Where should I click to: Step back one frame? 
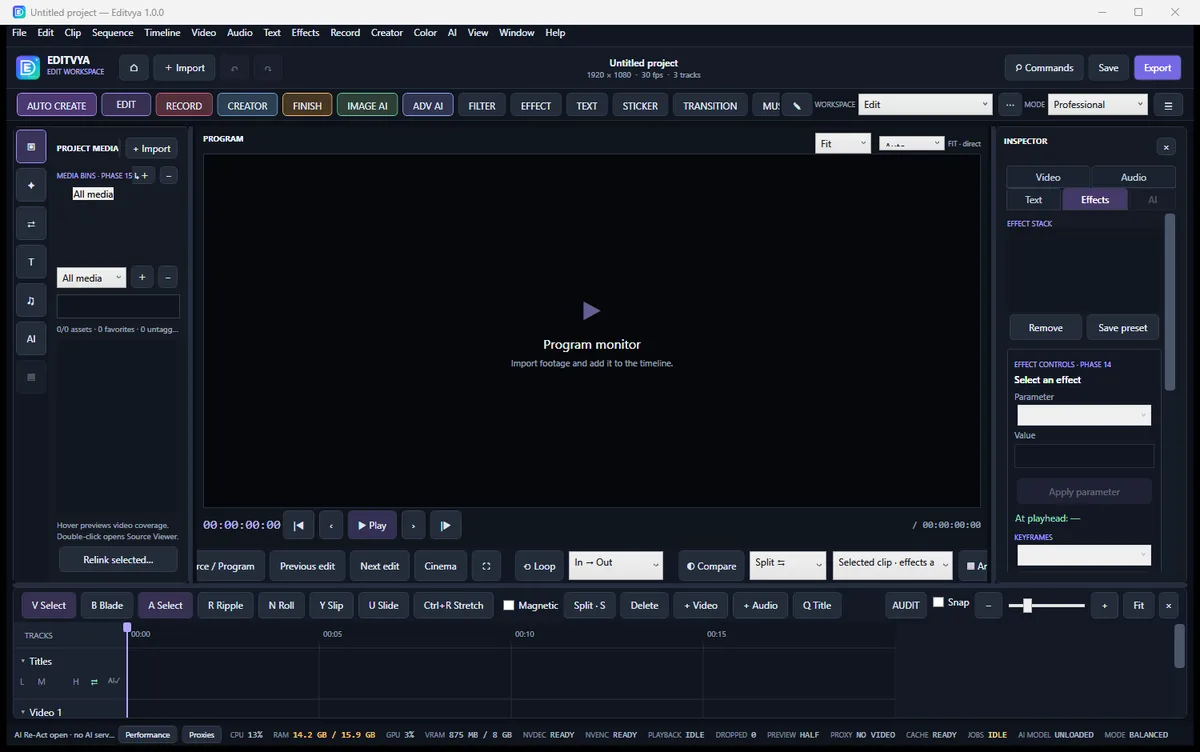331,525
